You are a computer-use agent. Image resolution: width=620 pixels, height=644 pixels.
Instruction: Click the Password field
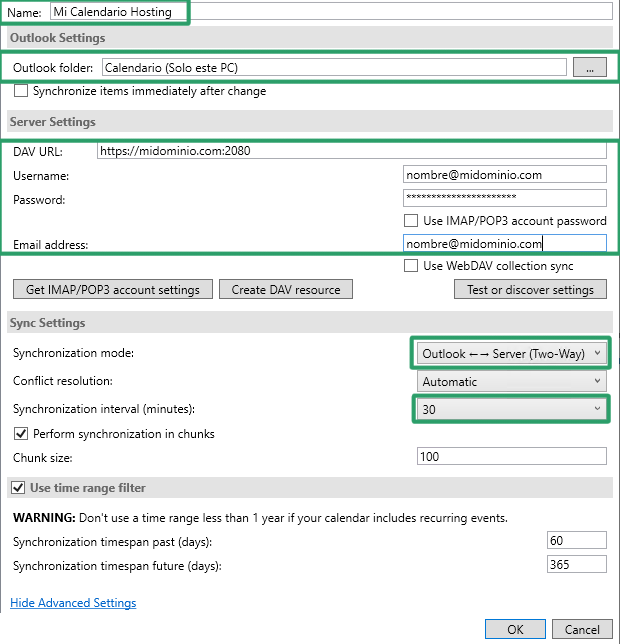point(504,198)
